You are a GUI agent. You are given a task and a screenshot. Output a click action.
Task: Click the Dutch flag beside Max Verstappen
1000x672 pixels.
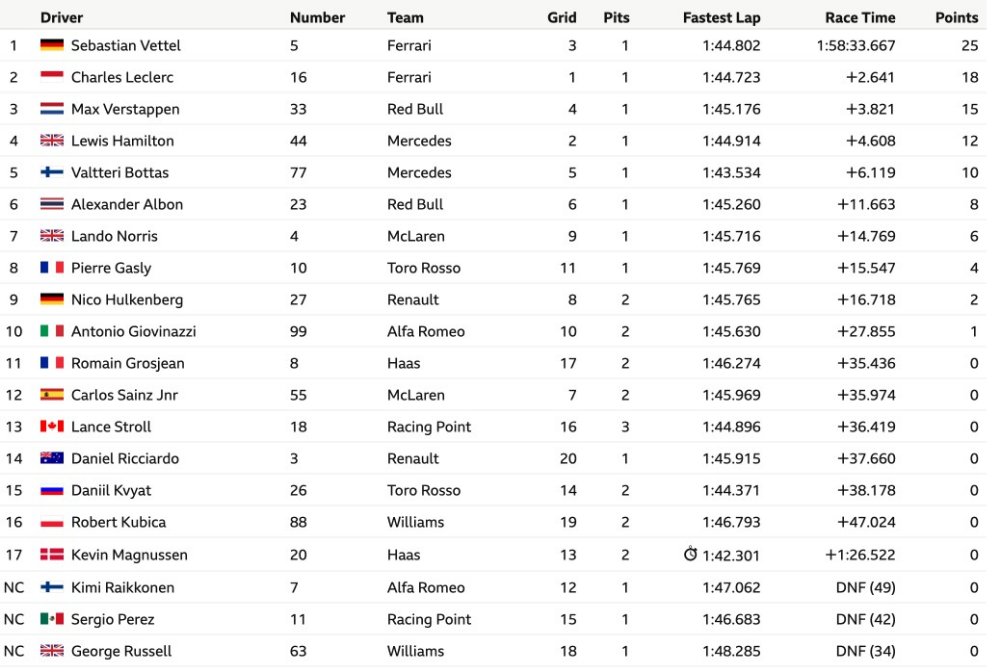(52, 109)
